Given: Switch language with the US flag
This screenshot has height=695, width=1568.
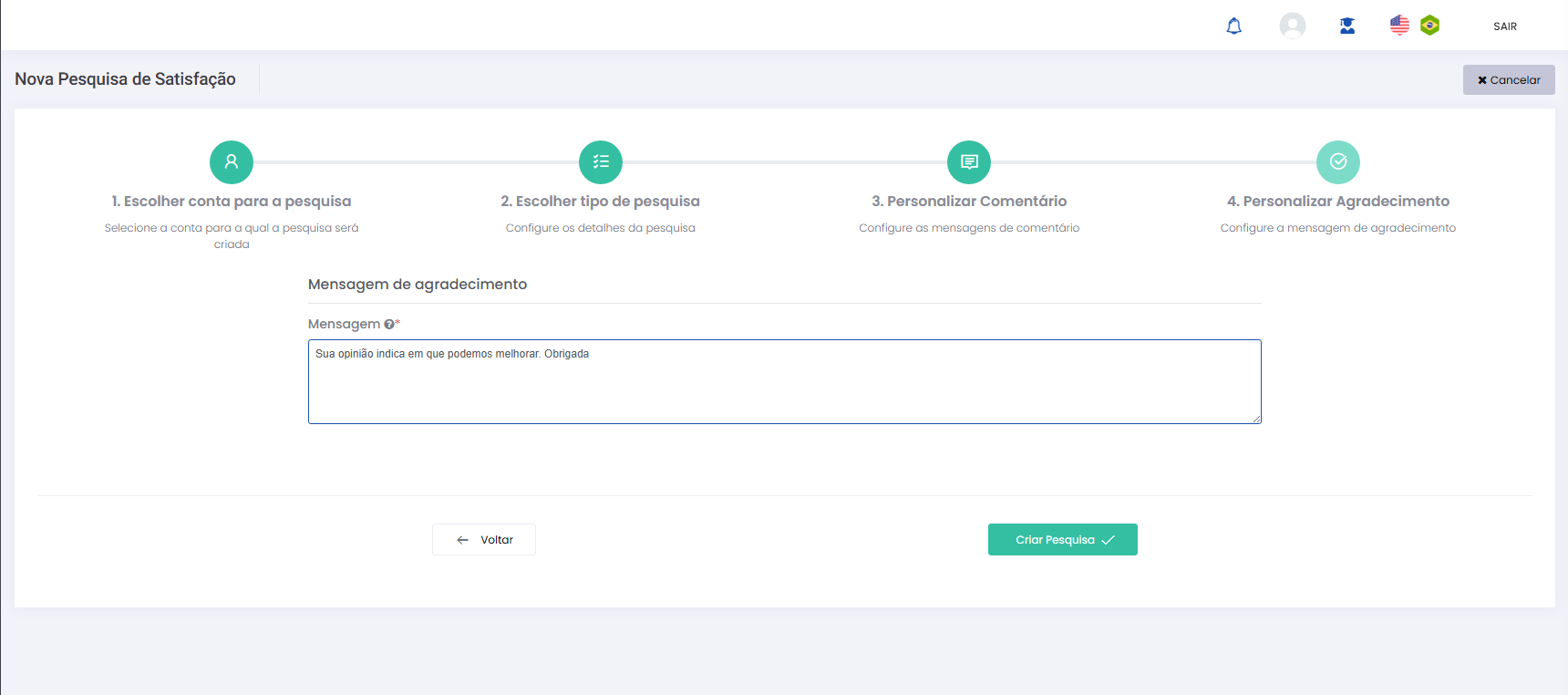Looking at the screenshot, I should [1399, 26].
